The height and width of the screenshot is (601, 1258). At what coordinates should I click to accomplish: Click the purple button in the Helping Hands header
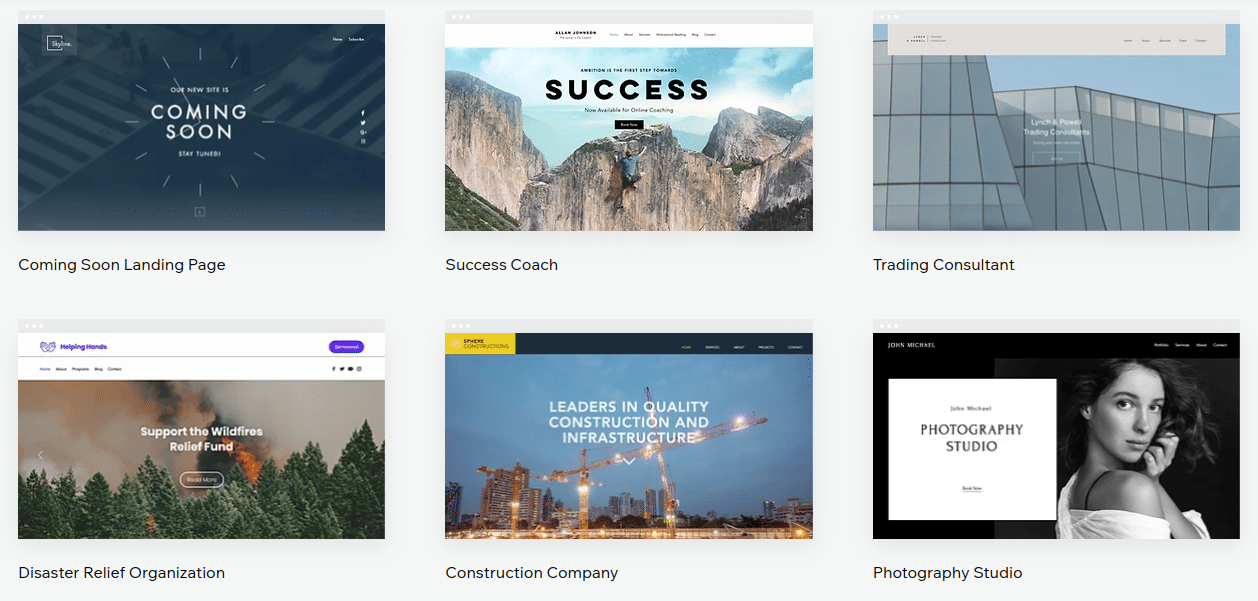point(346,347)
